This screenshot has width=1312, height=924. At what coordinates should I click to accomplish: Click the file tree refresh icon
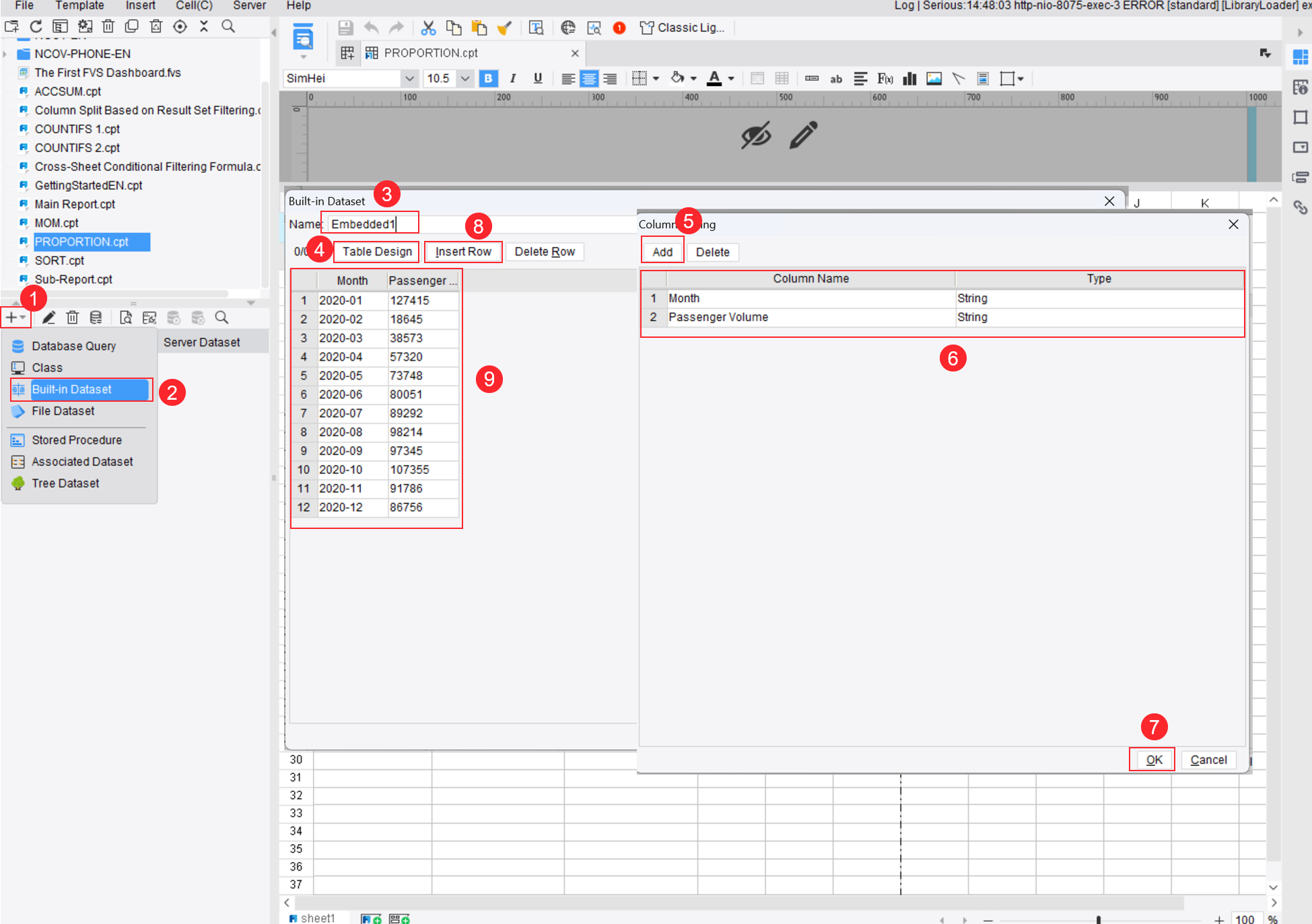coord(36,26)
